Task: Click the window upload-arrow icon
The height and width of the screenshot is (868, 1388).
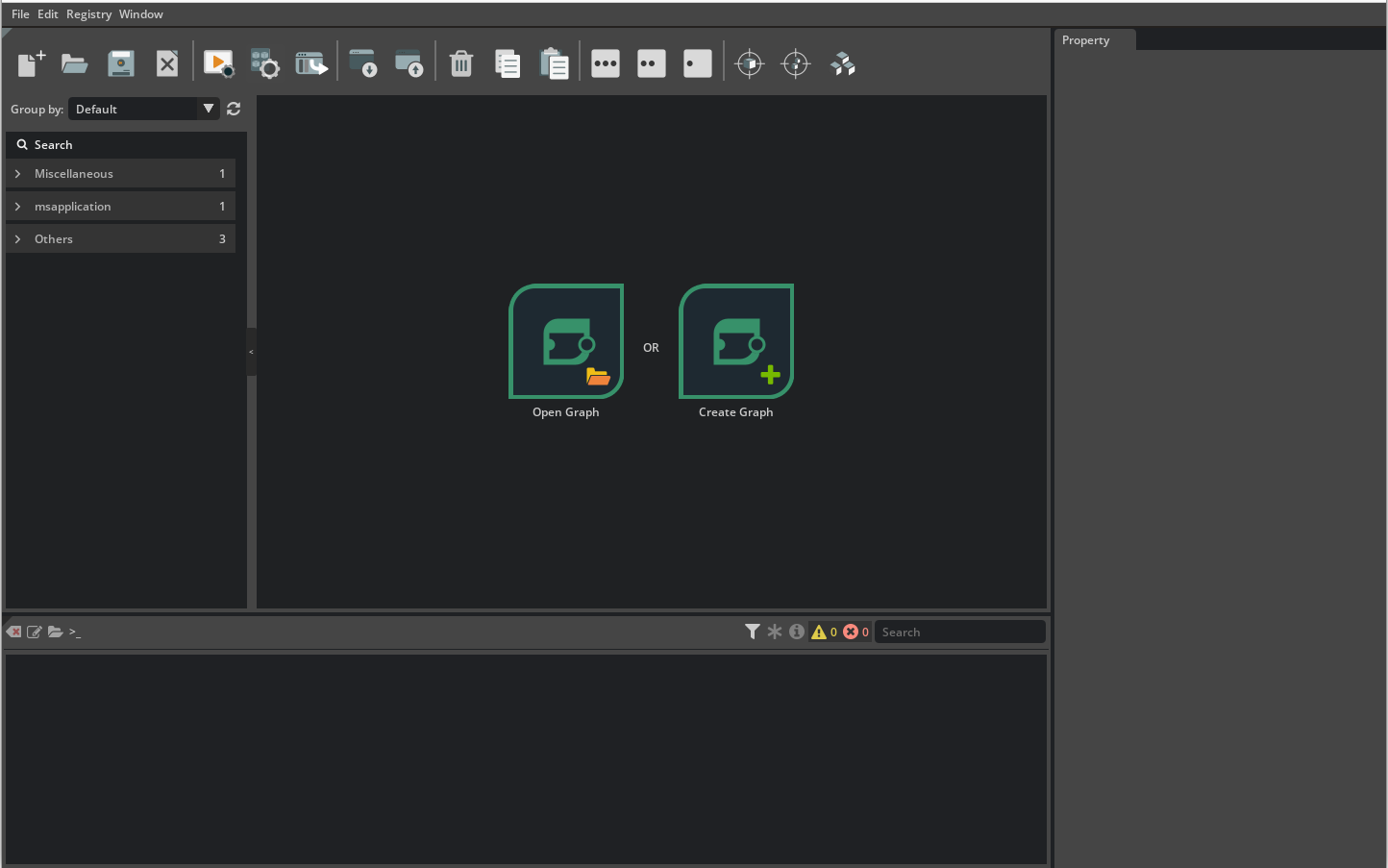Action: [x=409, y=63]
